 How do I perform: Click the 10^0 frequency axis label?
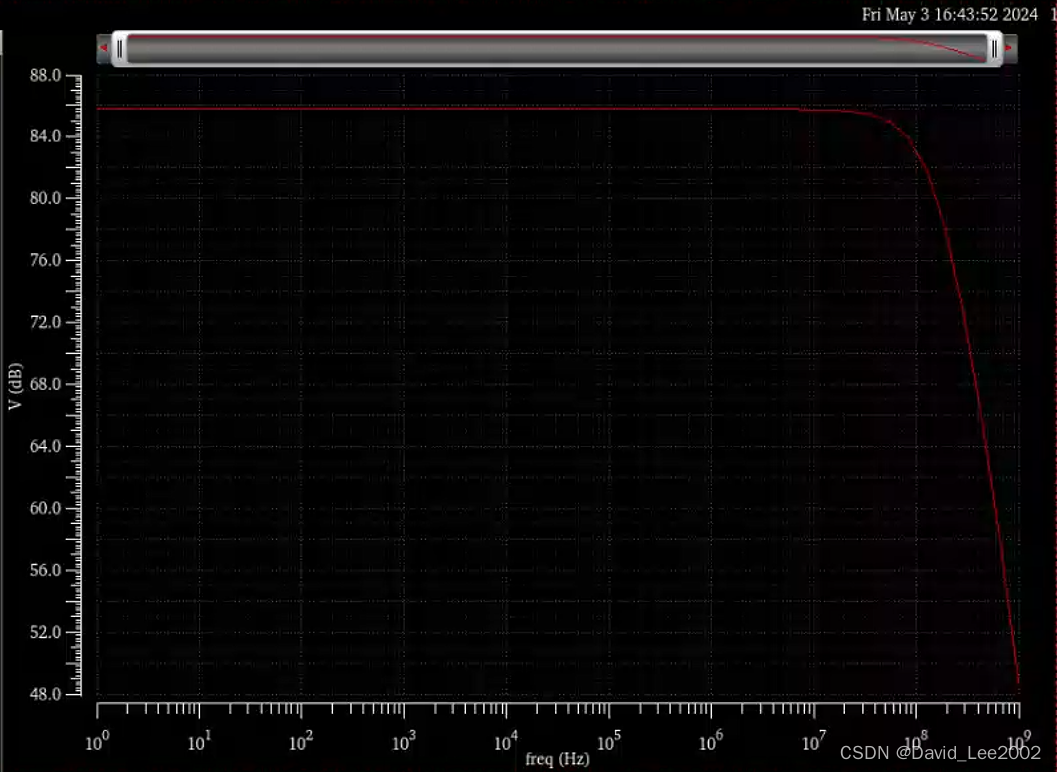[x=96, y=742]
